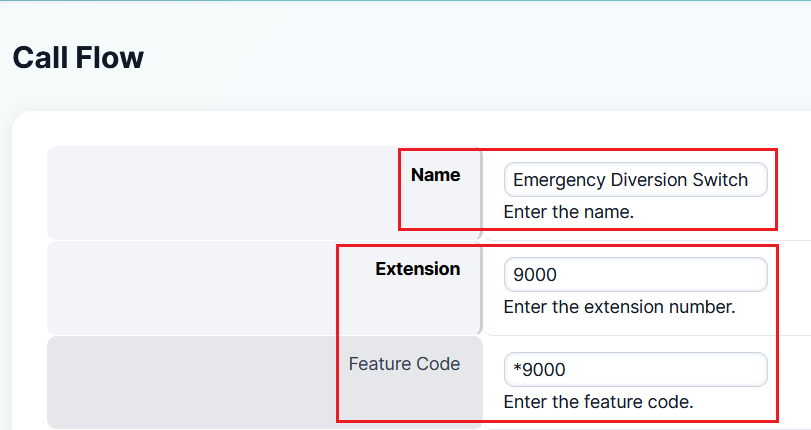Click the '9000' value in the Extension field
The image size is (811, 430).
[x=534, y=275]
